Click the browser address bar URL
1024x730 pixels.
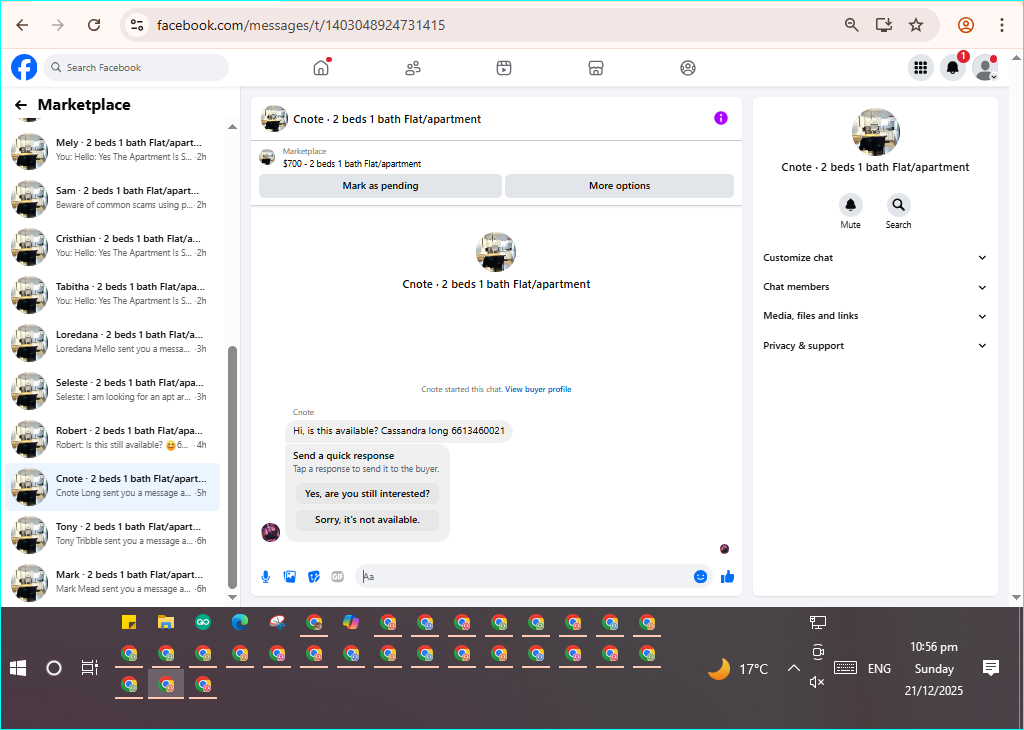coord(300,25)
